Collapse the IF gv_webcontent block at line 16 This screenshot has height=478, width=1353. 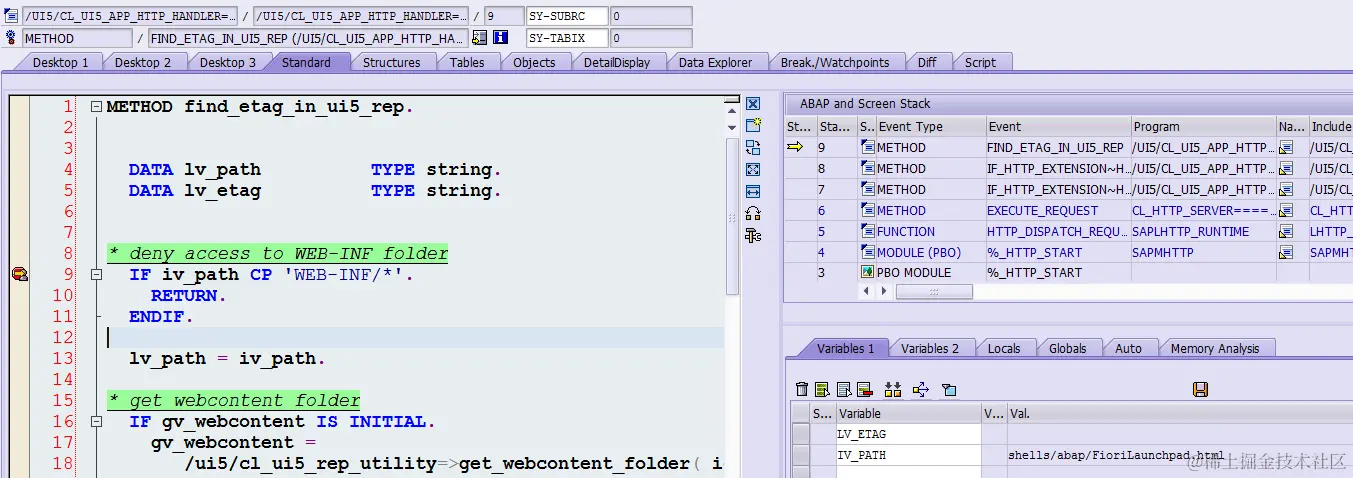95,422
